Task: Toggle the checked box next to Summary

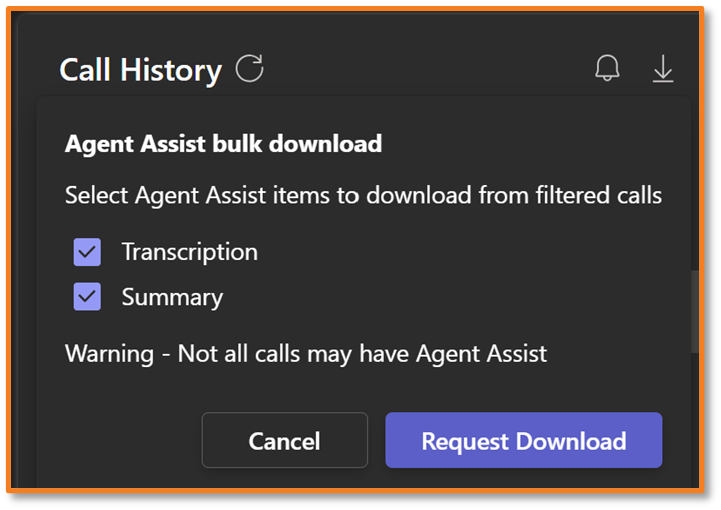Action: click(87, 297)
